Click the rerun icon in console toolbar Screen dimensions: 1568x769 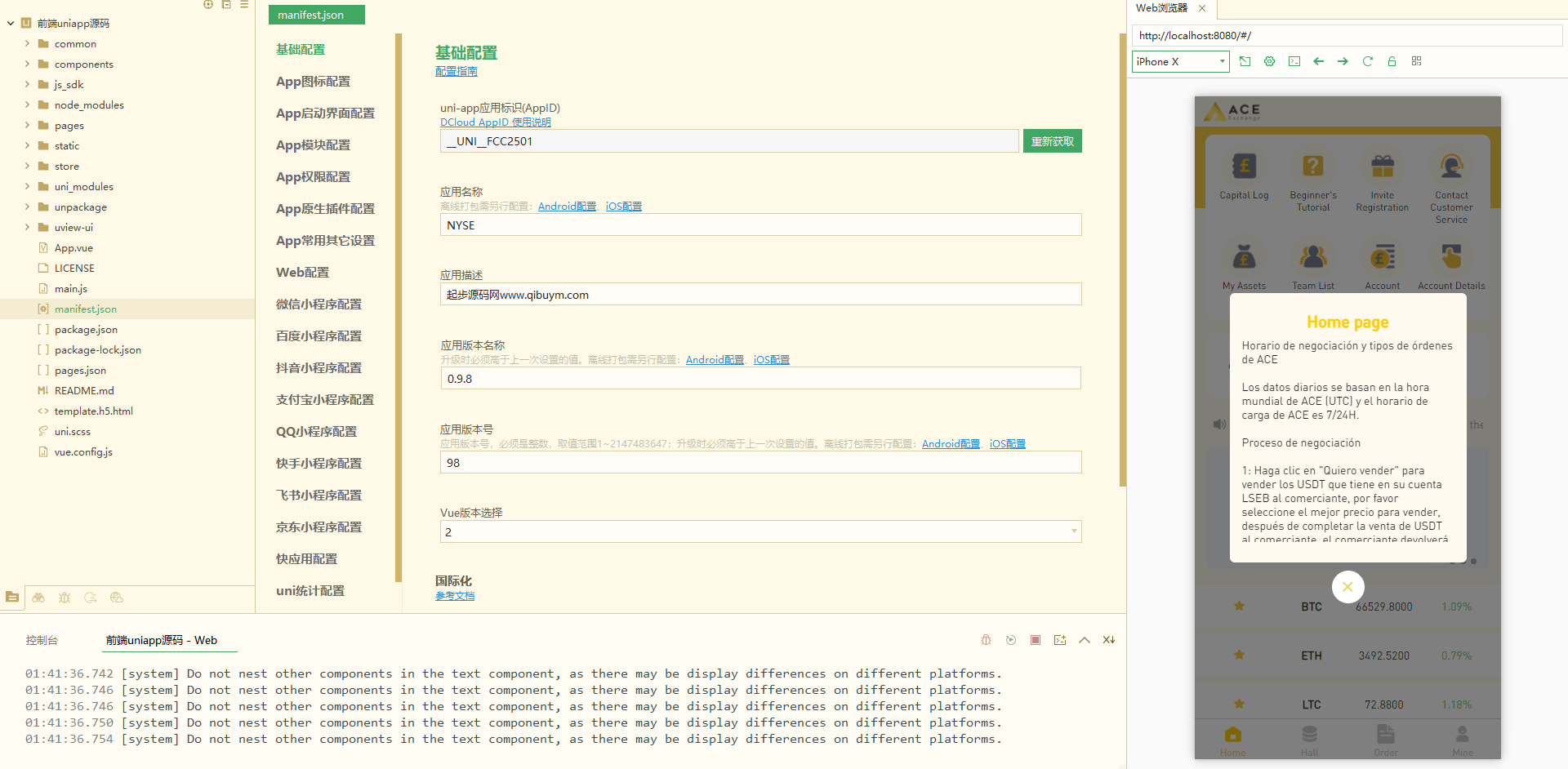(x=1010, y=640)
